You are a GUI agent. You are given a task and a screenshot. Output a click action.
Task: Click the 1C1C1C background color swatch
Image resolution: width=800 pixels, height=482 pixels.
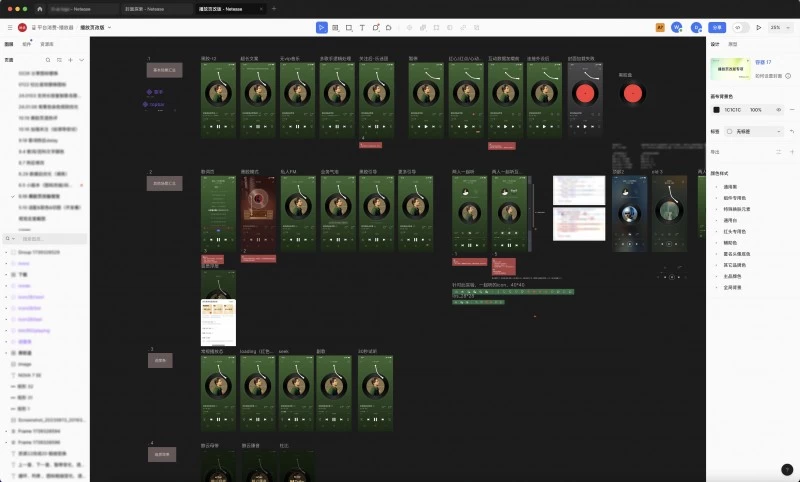[716, 110]
